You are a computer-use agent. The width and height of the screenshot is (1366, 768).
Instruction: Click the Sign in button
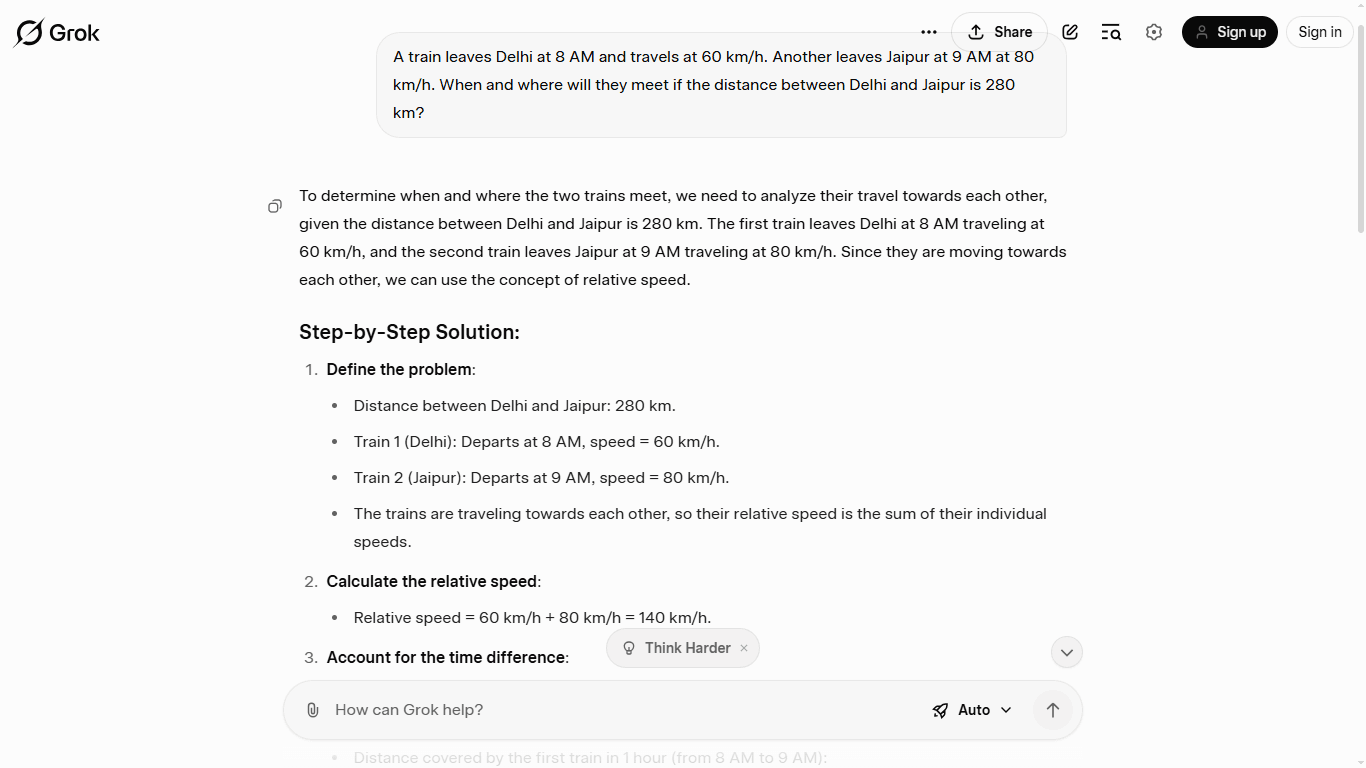click(x=1319, y=32)
